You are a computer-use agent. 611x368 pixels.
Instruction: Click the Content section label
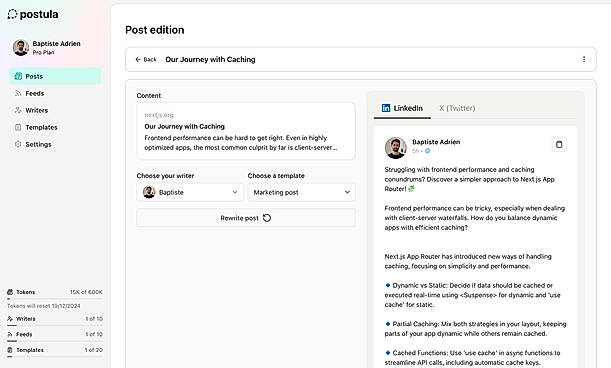[x=149, y=96]
